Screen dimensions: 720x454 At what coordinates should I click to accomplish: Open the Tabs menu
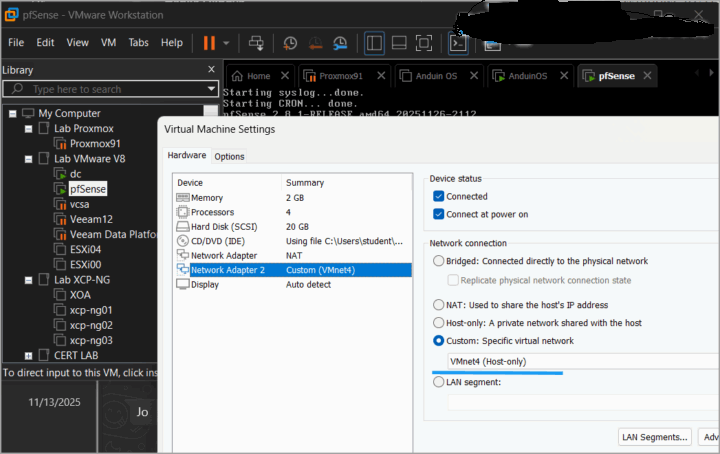point(138,43)
